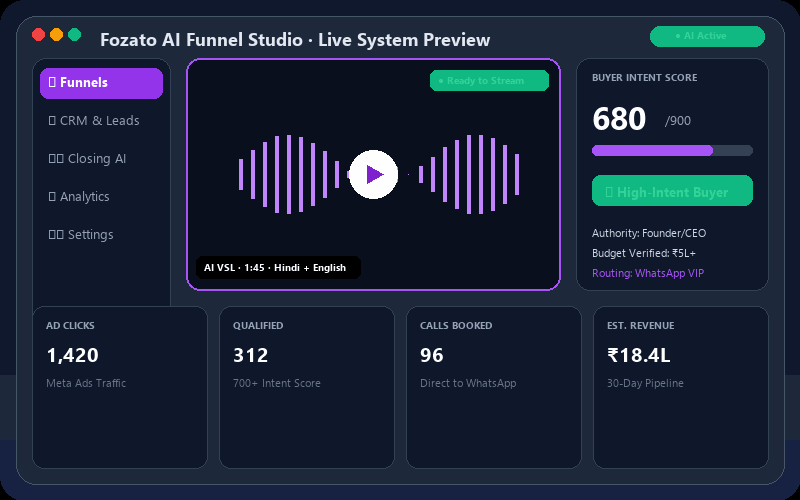Open the Funnels sidebar item
800x500 pixels.
(102, 83)
